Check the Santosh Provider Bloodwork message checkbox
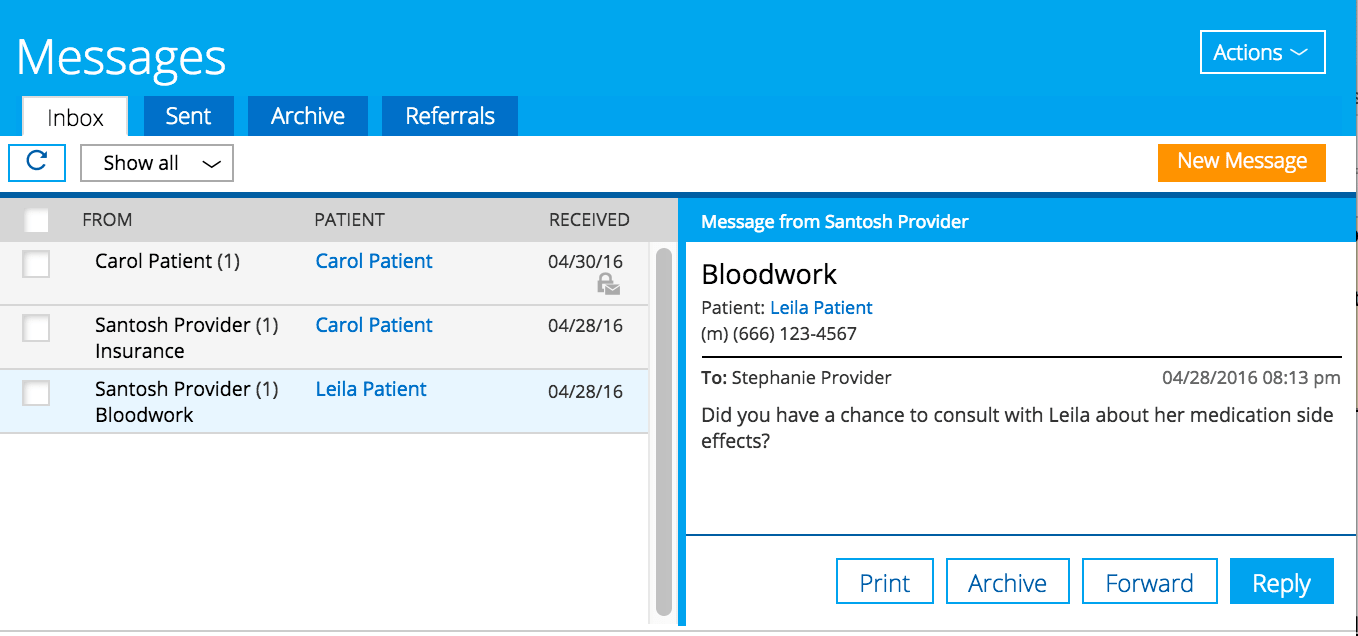 tap(36, 392)
